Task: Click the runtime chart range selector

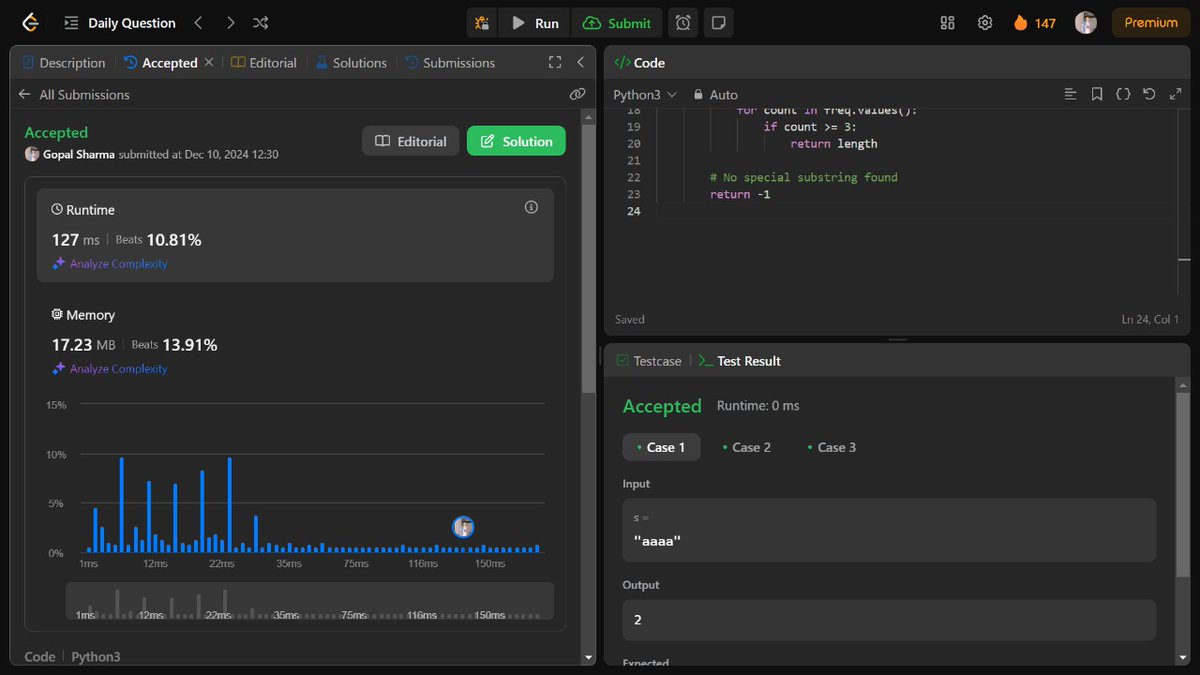Action: (310, 601)
